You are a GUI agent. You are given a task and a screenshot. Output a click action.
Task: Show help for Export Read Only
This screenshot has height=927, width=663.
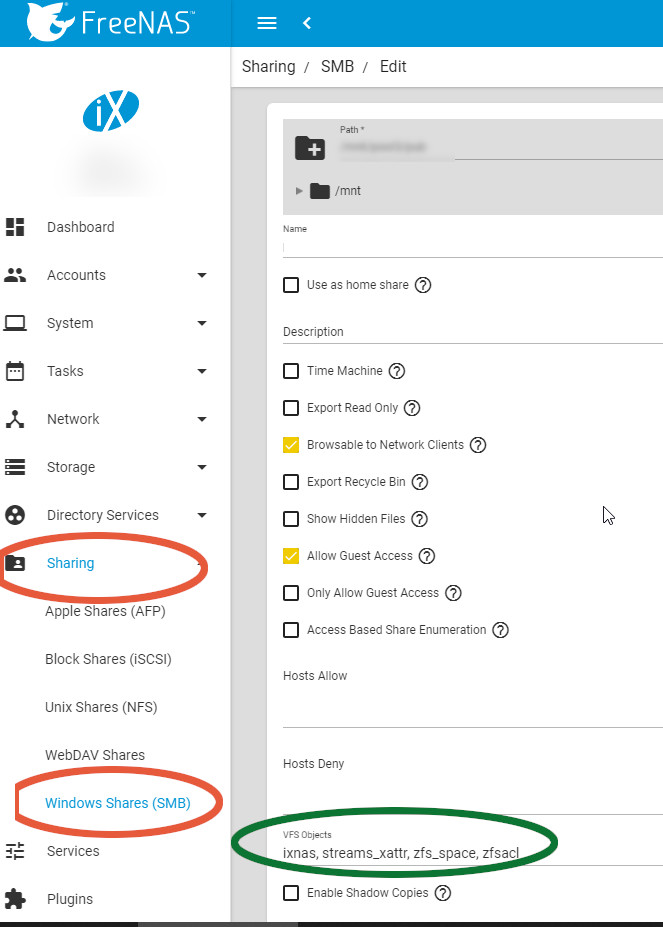412,408
